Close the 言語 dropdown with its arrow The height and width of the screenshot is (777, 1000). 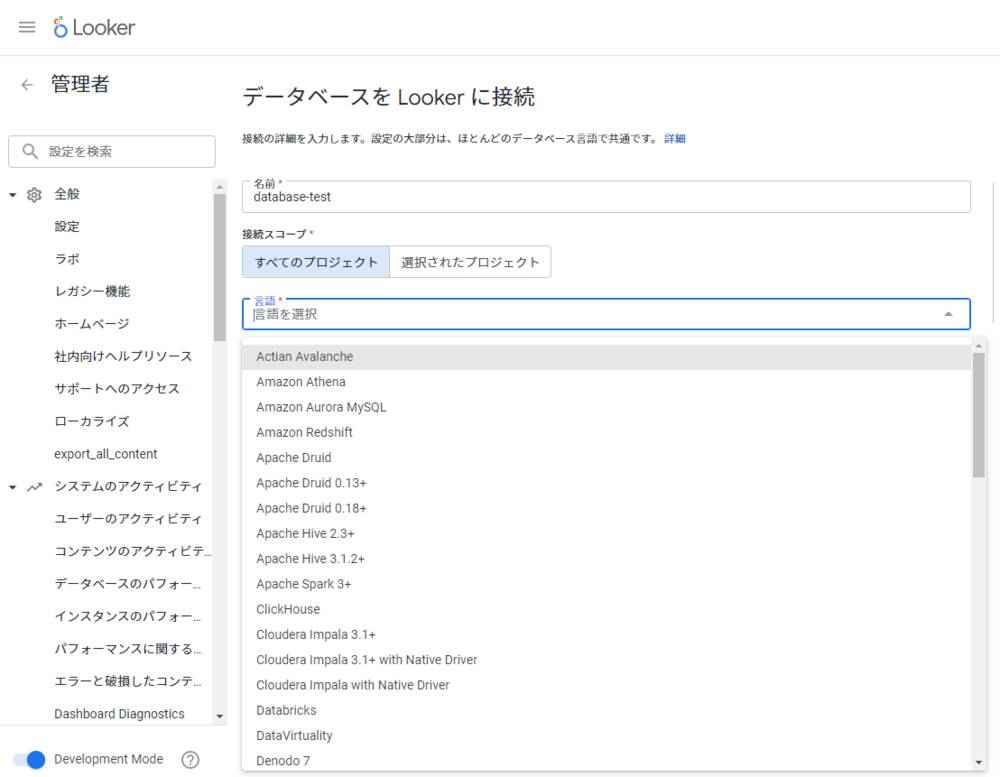(x=948, y=314)
